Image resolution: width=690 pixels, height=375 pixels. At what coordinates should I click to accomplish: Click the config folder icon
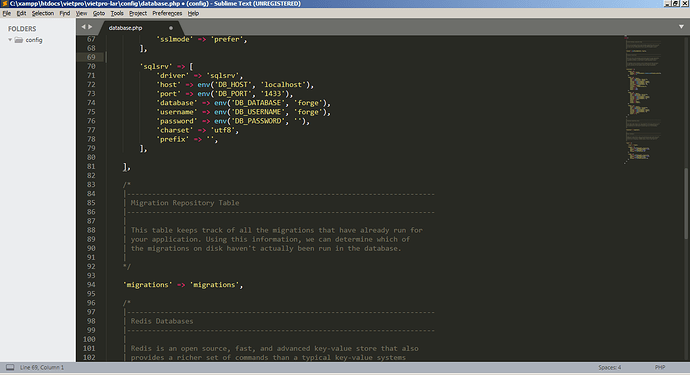coord(18,40)
